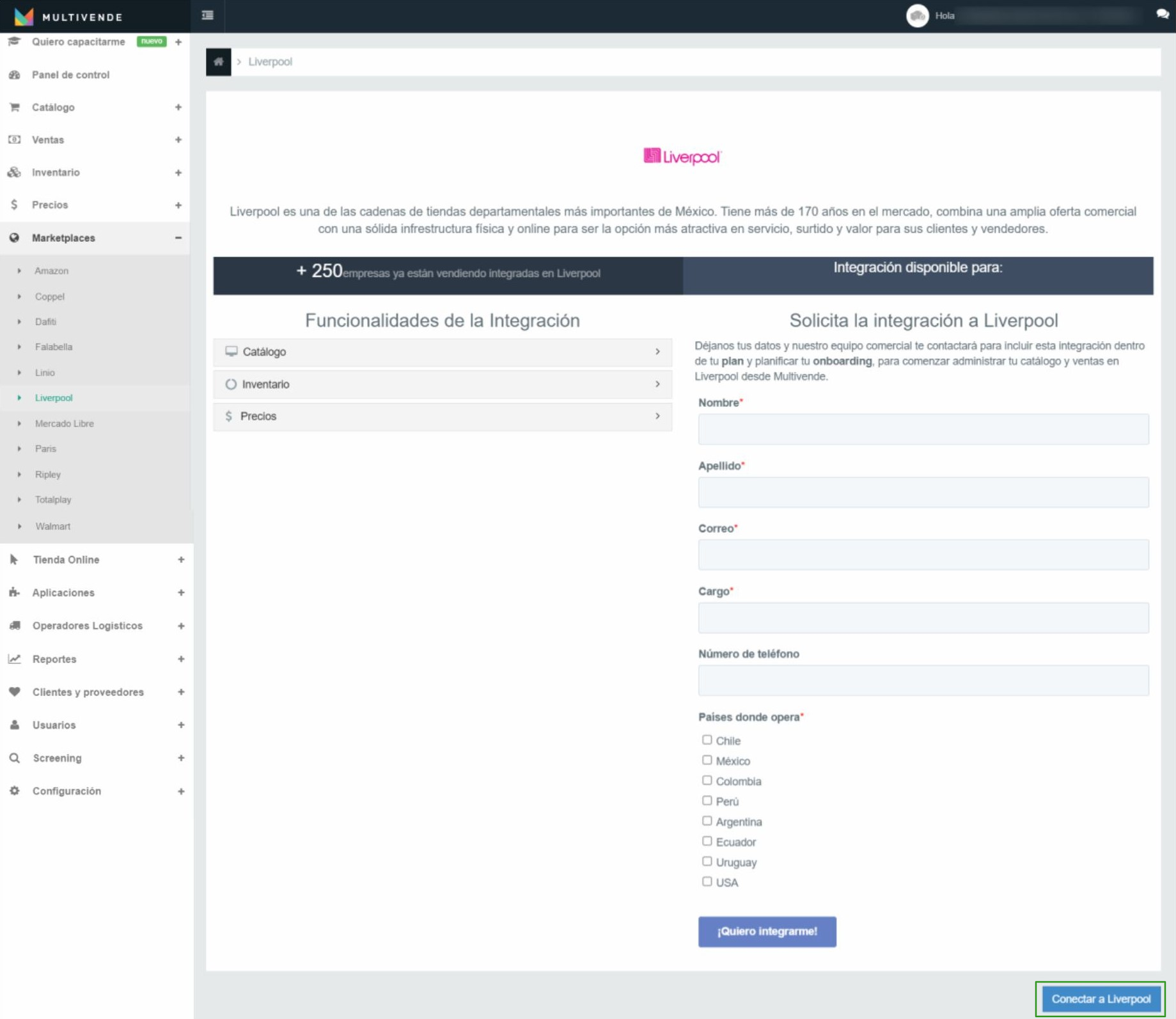Open the Totalplay marketplace link
1176x1019 pixels.
(x=53, y=500)
